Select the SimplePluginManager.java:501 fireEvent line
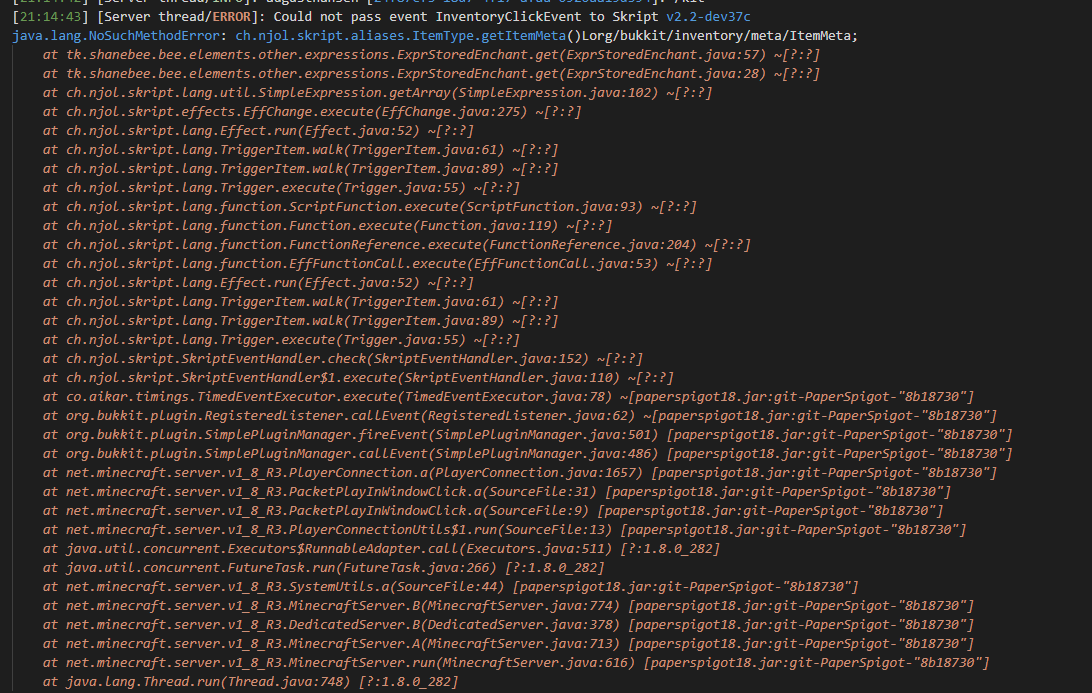 527,435
